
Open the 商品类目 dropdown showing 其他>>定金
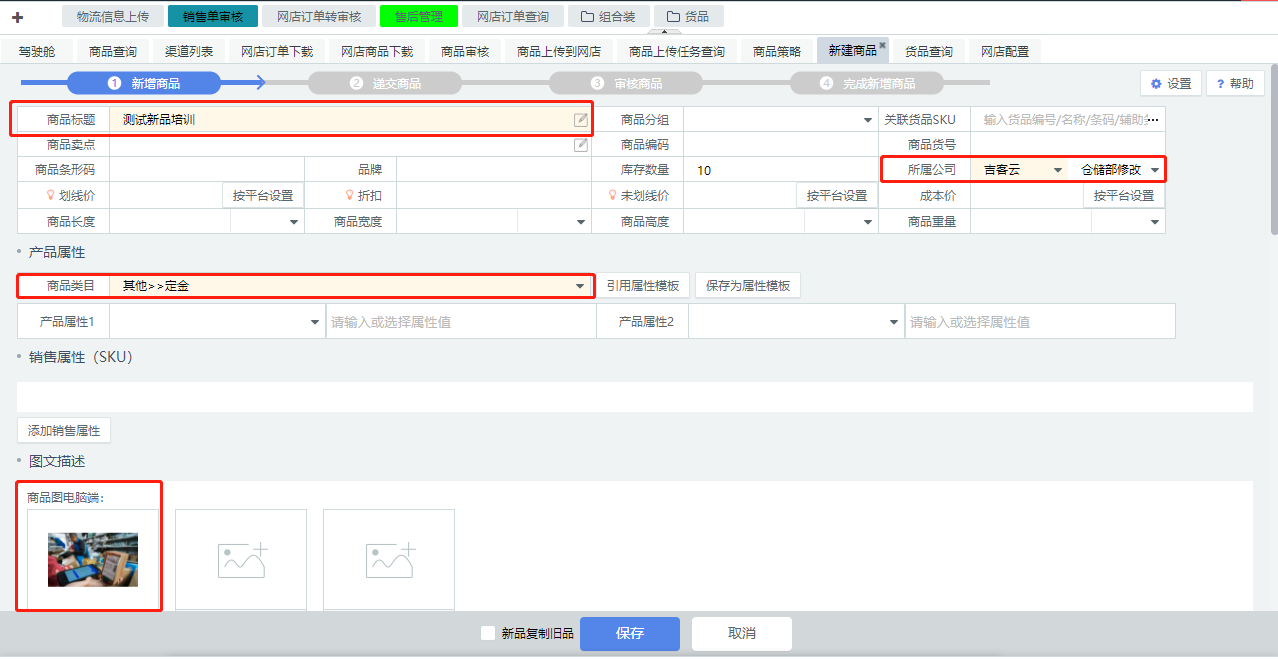pos(579,287)
